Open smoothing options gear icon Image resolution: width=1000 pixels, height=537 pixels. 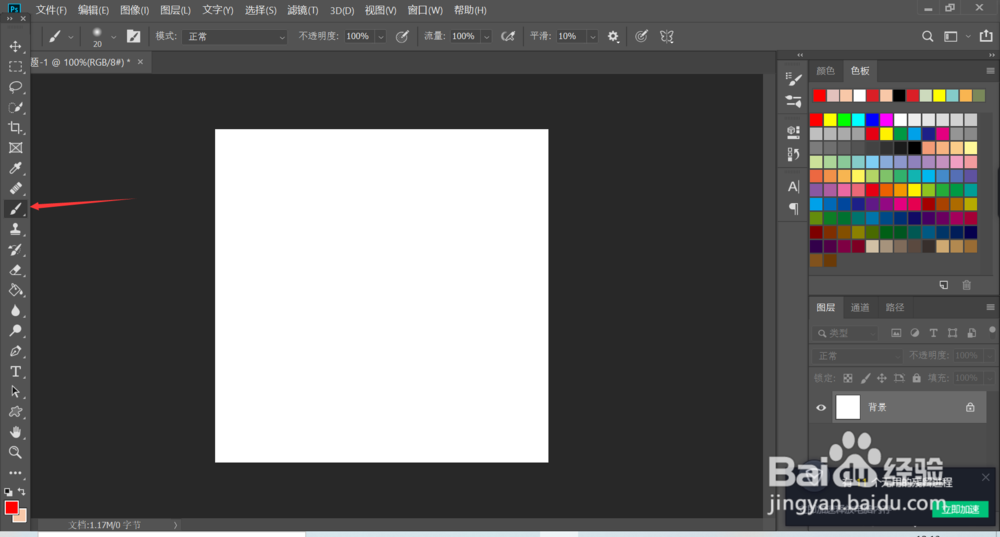(613, 36)
